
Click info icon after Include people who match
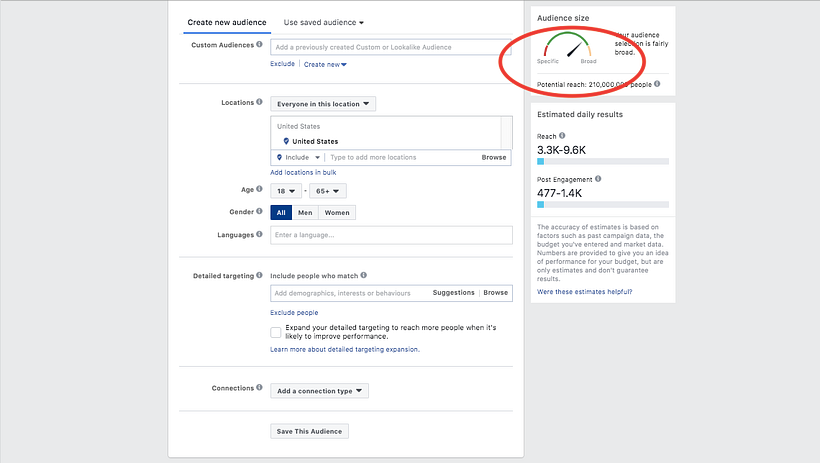[x=363, y=275]
